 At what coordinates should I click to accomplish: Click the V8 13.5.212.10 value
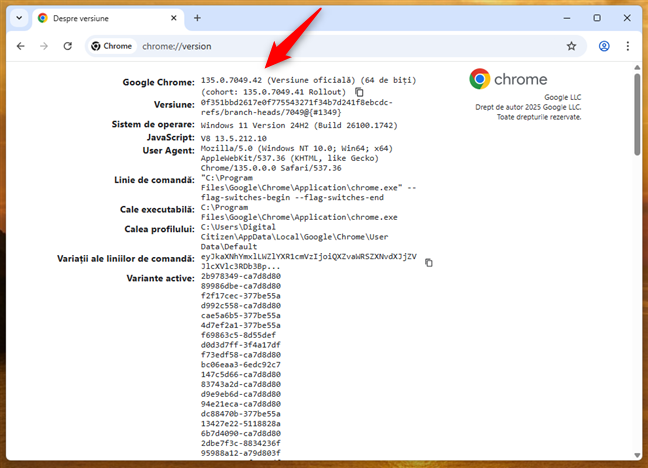pos(234,138)
